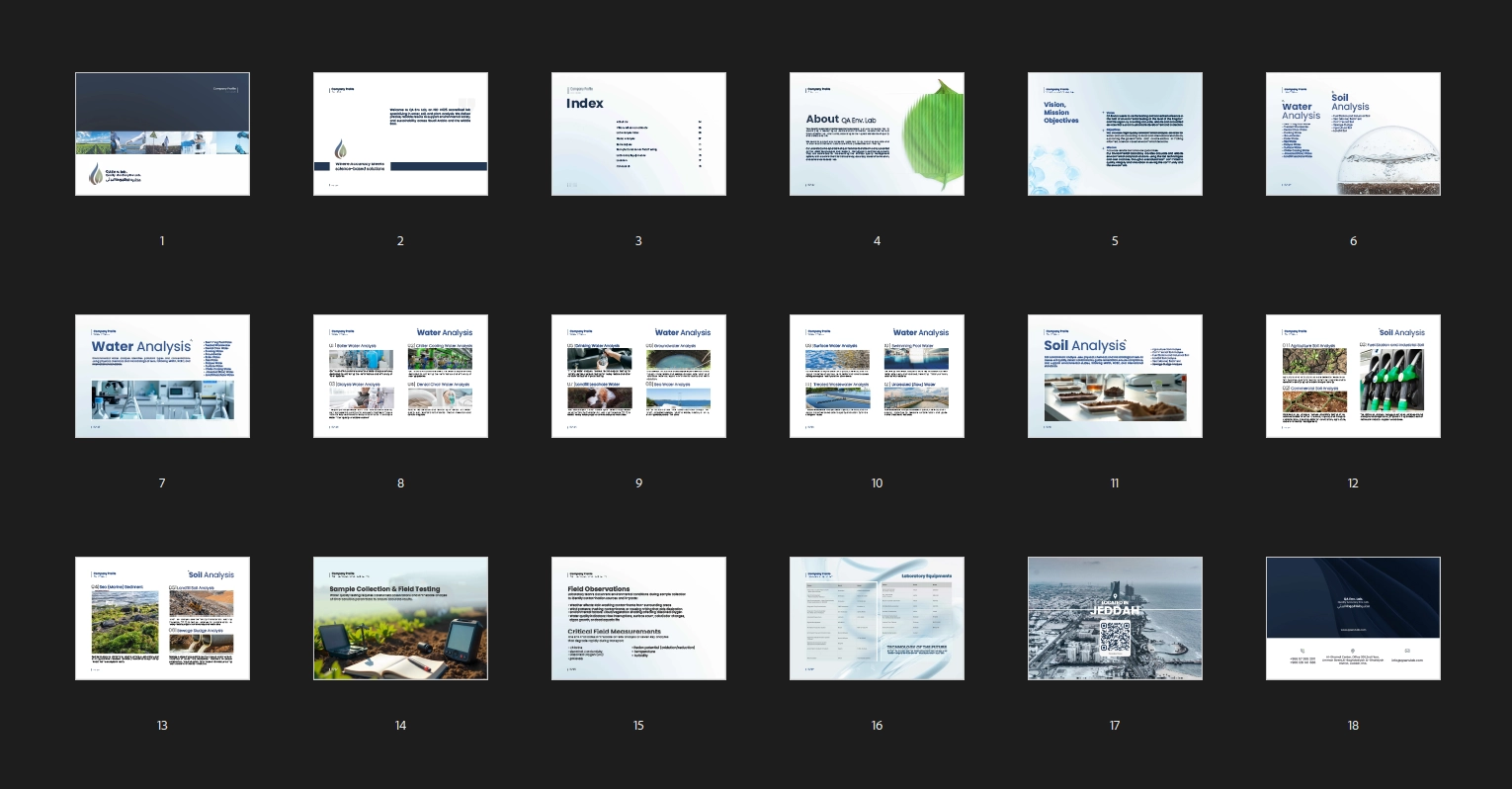
Task: Select the Drinking Water Analysis slide
Action: (x=638, y=376)
